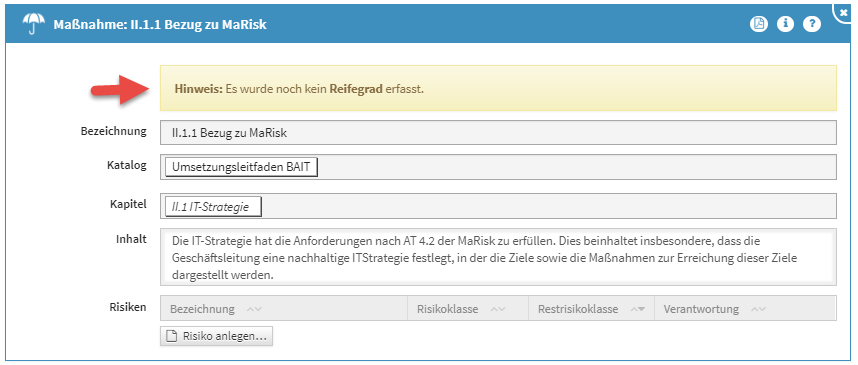Click into the Bezeichnung text field
This screenshot has height=365, width=858.
point(498,132)
